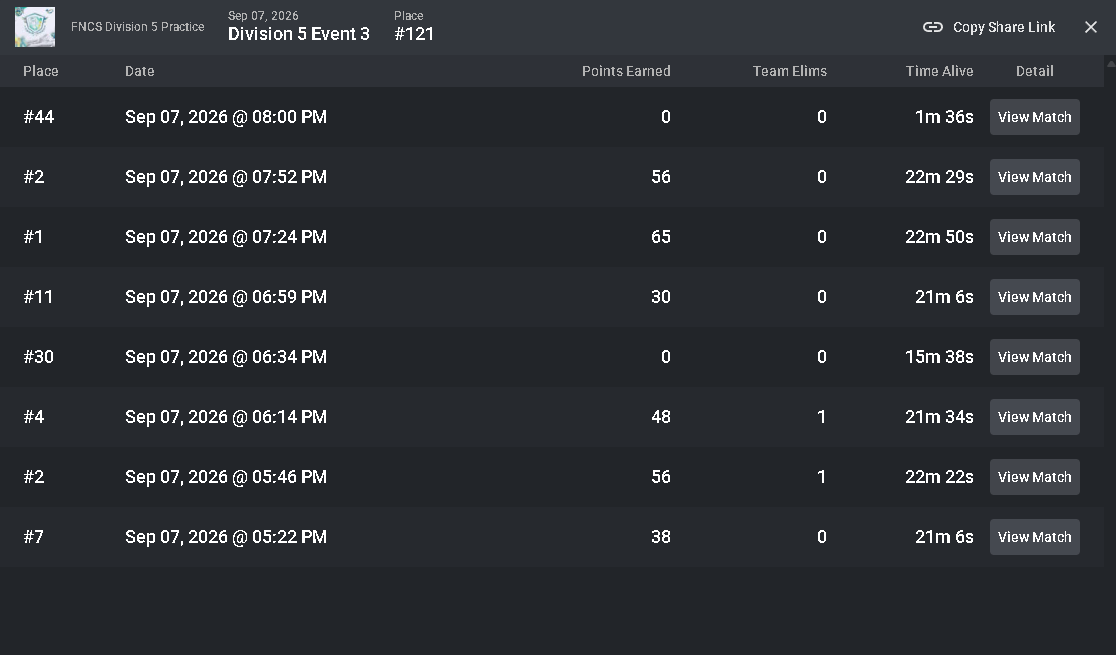
Task: Open View Match for the #1 placement
Action: pyautogui.click(x=1034, y=237)
